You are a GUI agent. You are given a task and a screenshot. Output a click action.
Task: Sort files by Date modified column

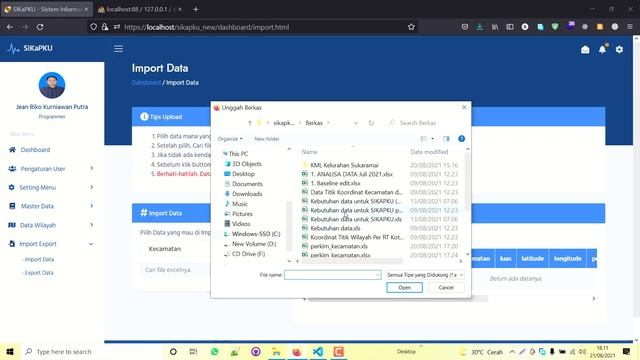429,152
